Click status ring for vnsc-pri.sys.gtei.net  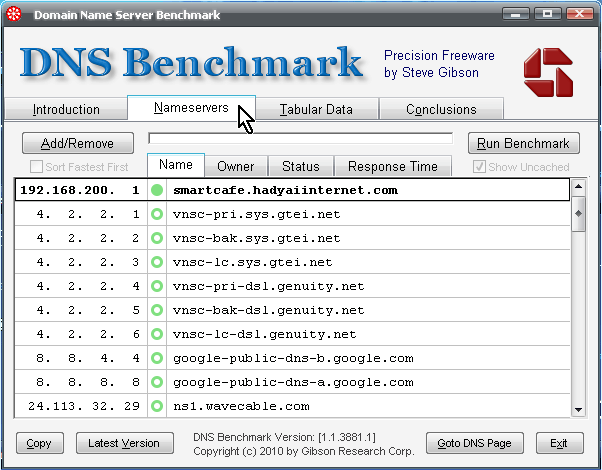(x=157, y=214)
